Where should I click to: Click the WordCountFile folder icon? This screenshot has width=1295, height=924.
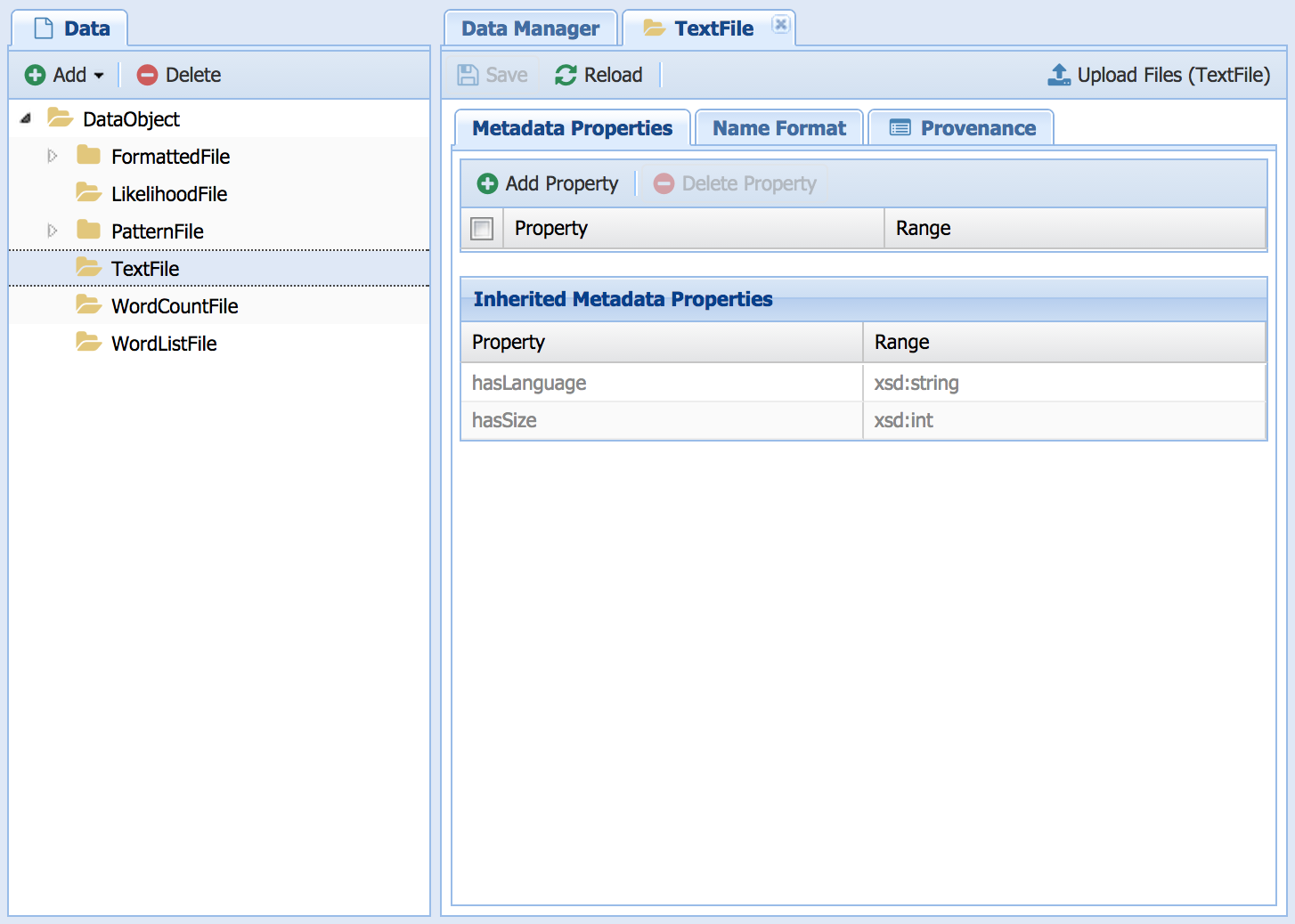click(88, 305)
